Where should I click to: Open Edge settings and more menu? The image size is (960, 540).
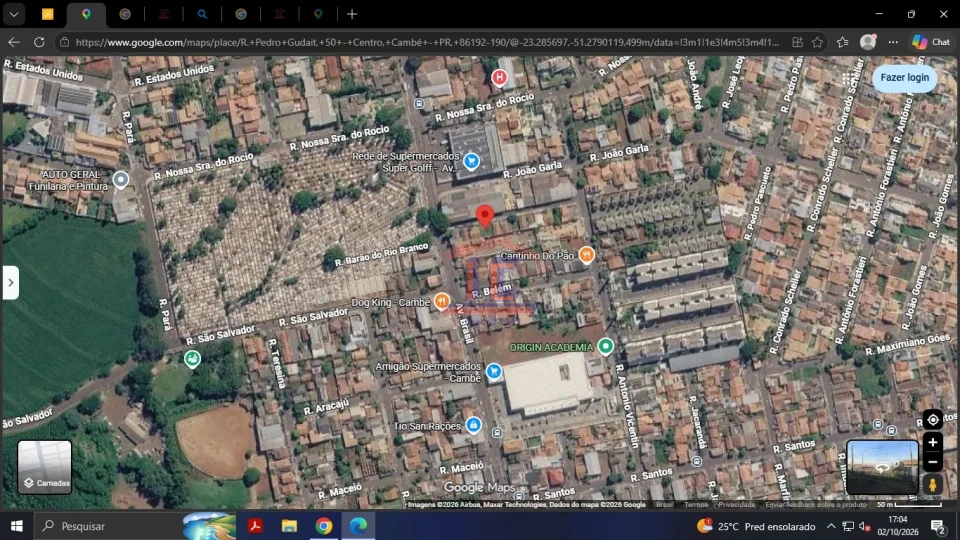[x=893, y=42]
